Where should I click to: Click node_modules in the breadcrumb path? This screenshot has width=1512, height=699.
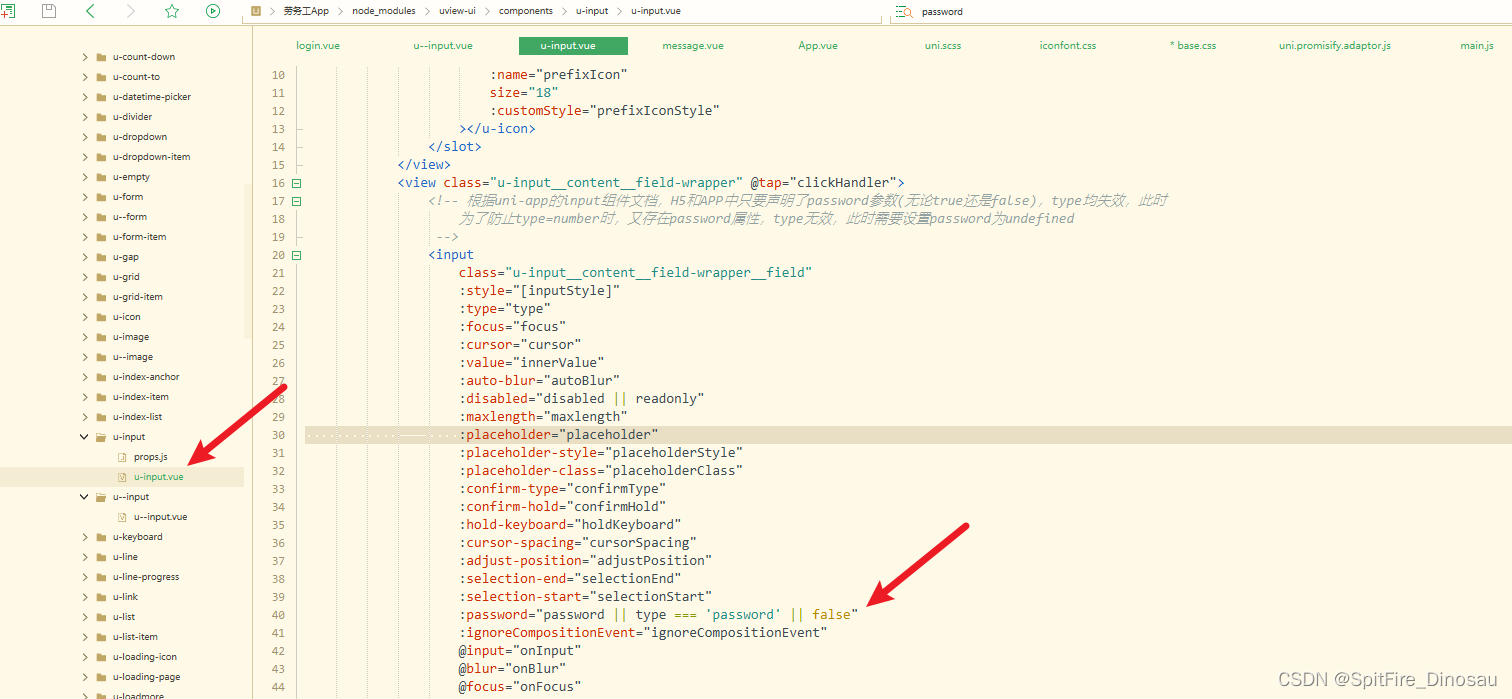pyautogui.click(x=384, y=11)
